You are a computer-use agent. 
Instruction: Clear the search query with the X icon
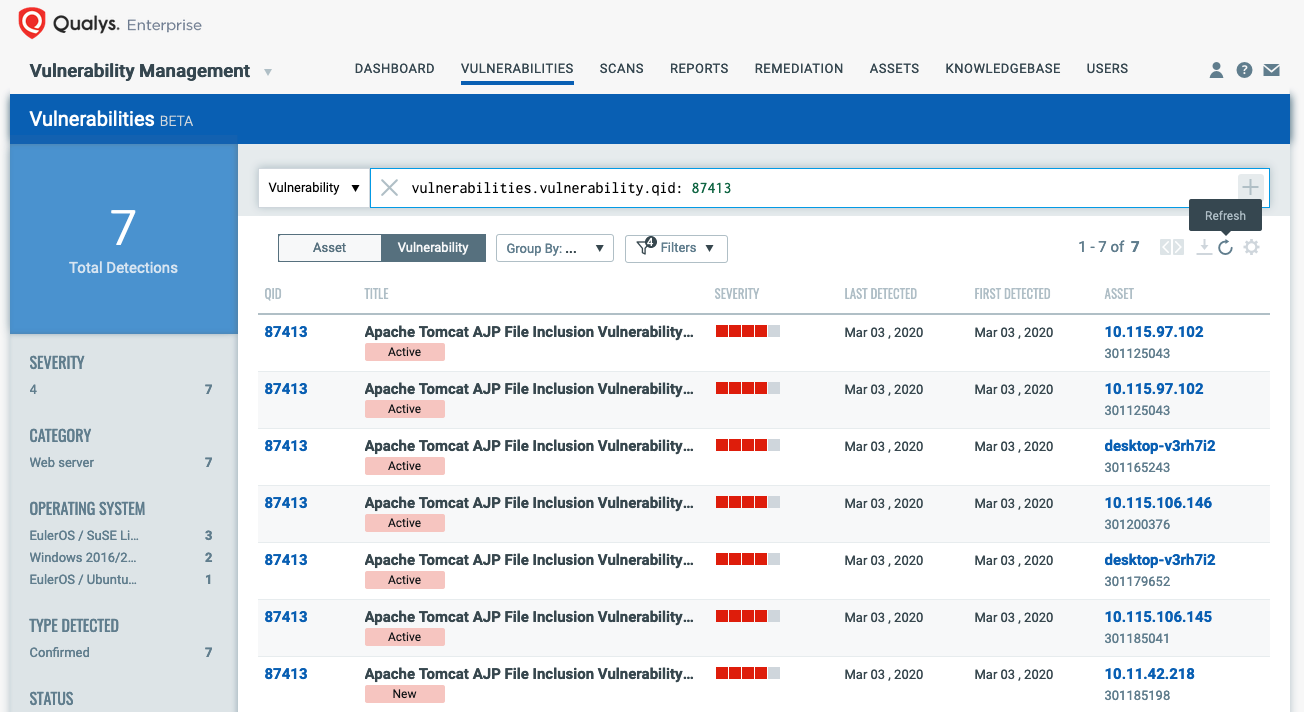pos(389,186)
